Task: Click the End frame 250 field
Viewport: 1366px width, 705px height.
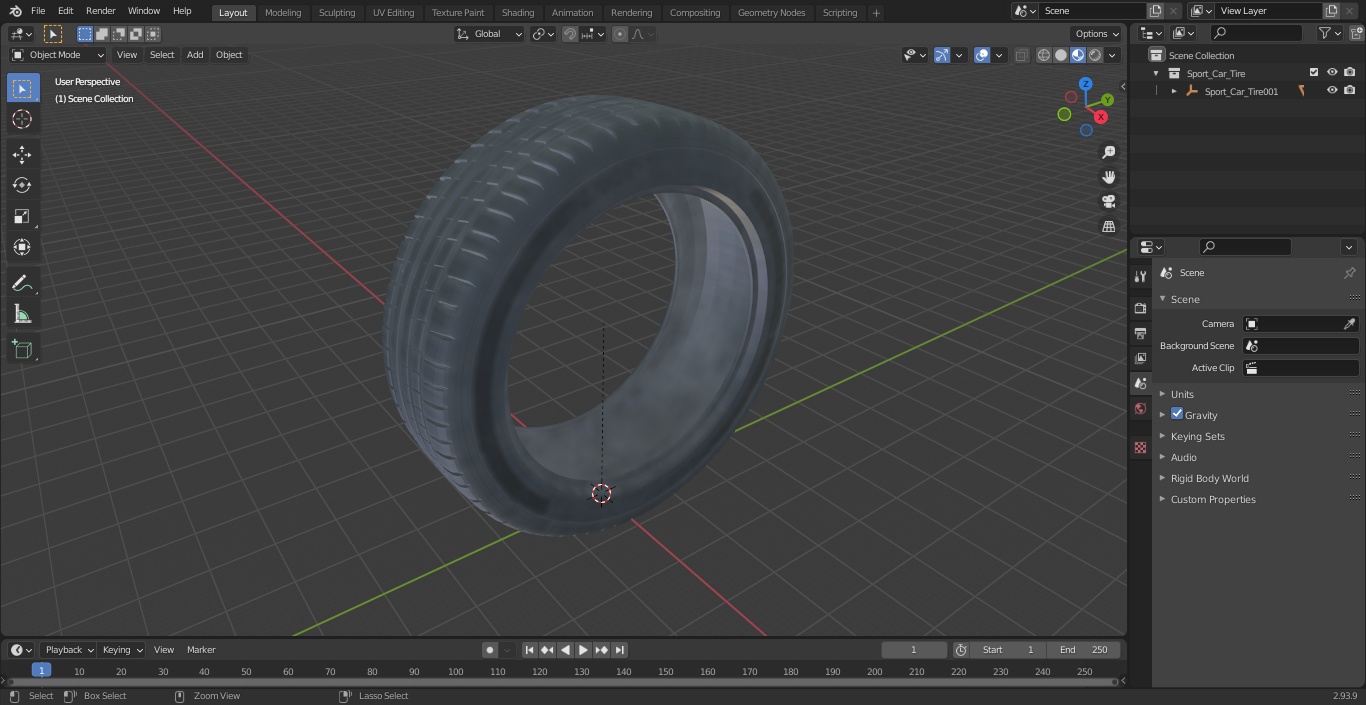Action: tap(1084, 650)
